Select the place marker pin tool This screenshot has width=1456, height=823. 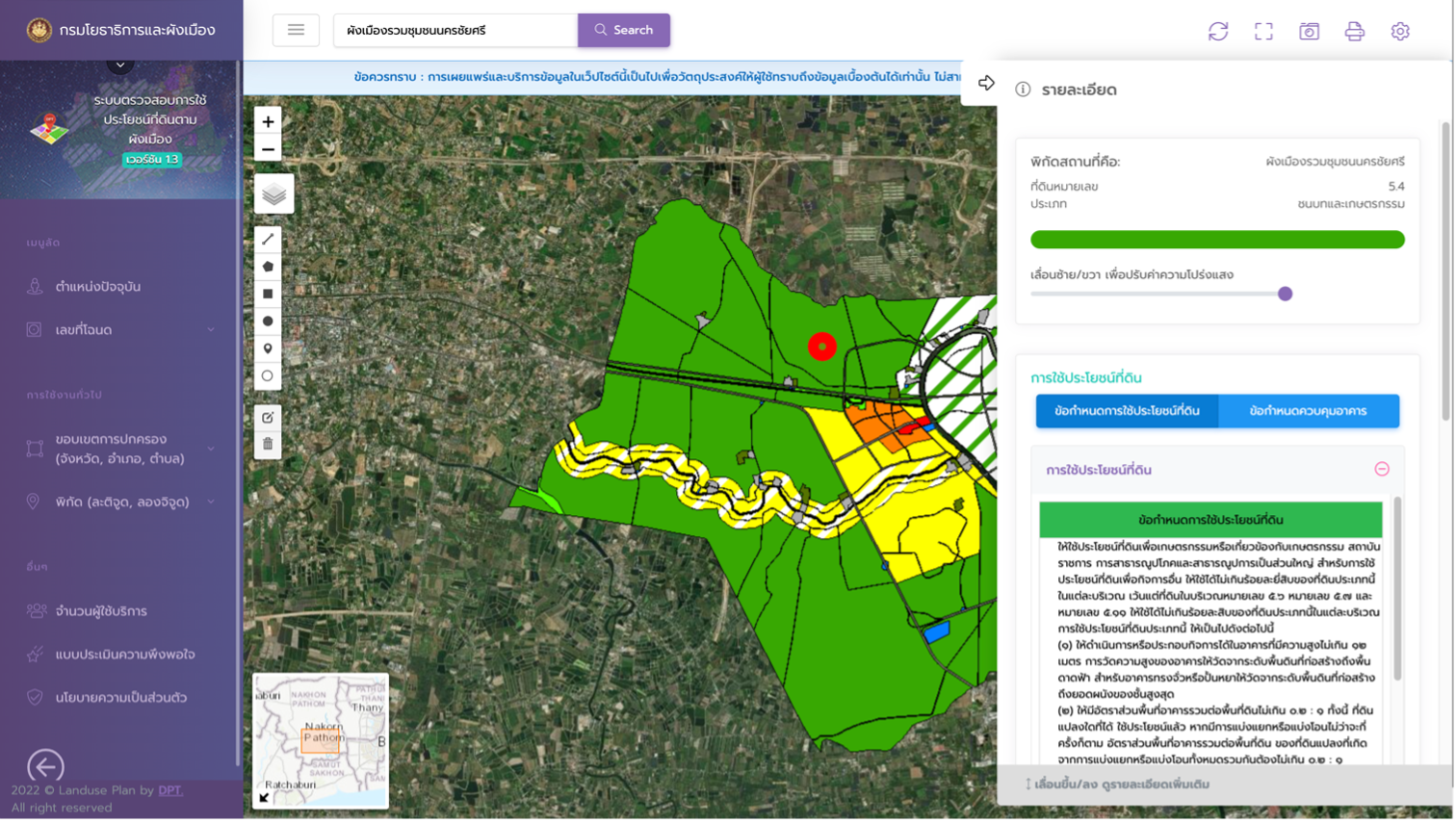coord(268,348)
